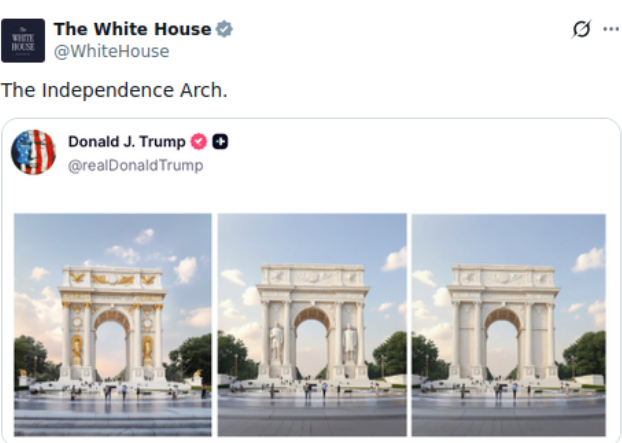Click the left white statue in the middle image
622x443 pixels.
[277, 342]
